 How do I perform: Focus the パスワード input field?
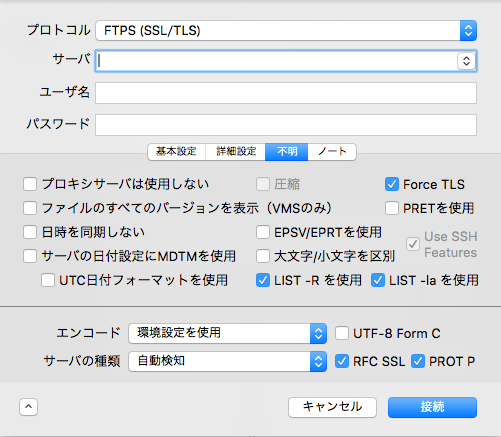click(x=286, y=125)
